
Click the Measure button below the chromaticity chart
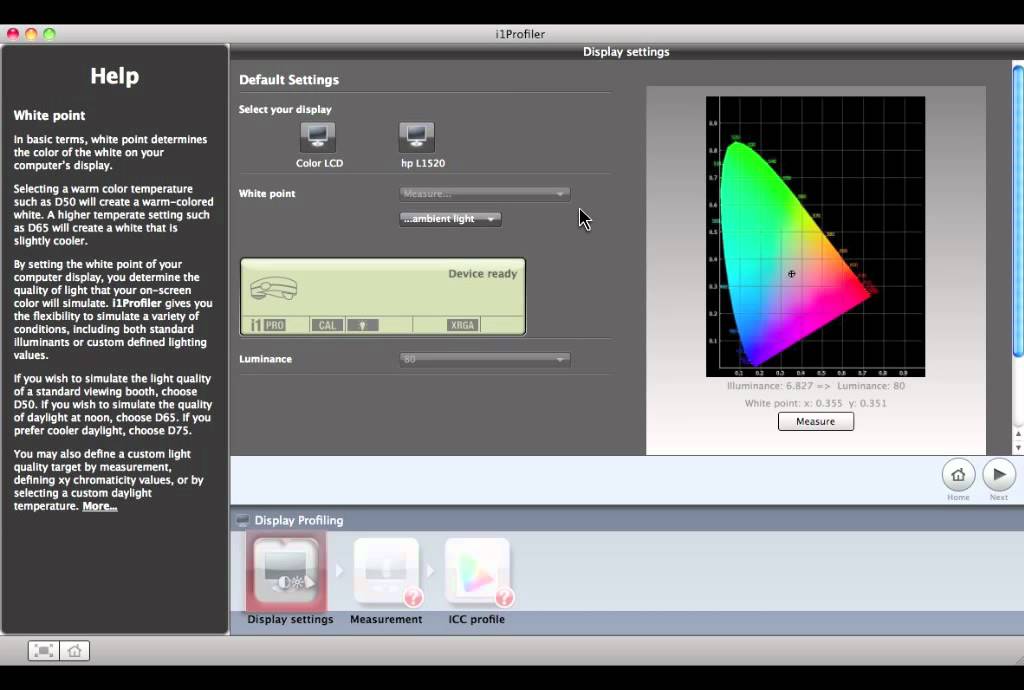(x=816, y=421)
